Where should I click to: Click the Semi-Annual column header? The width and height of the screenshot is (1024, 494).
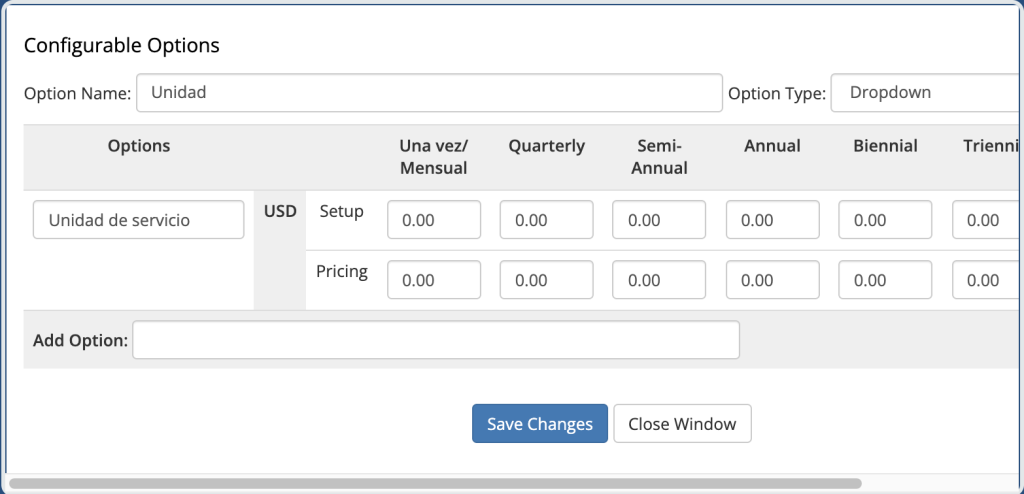[x=659, y=157]
